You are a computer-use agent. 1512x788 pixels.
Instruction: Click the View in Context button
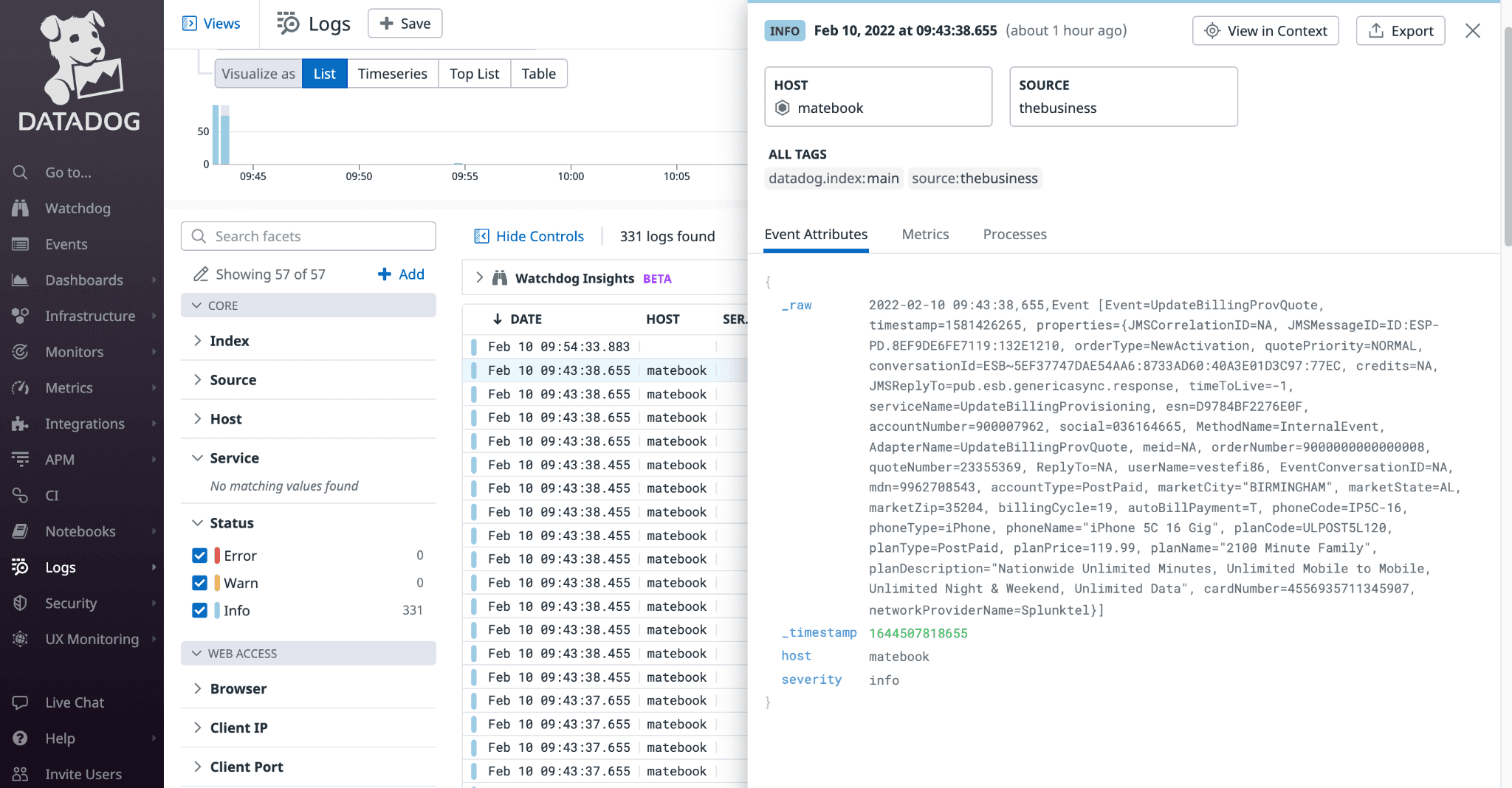pos(1265,31)
